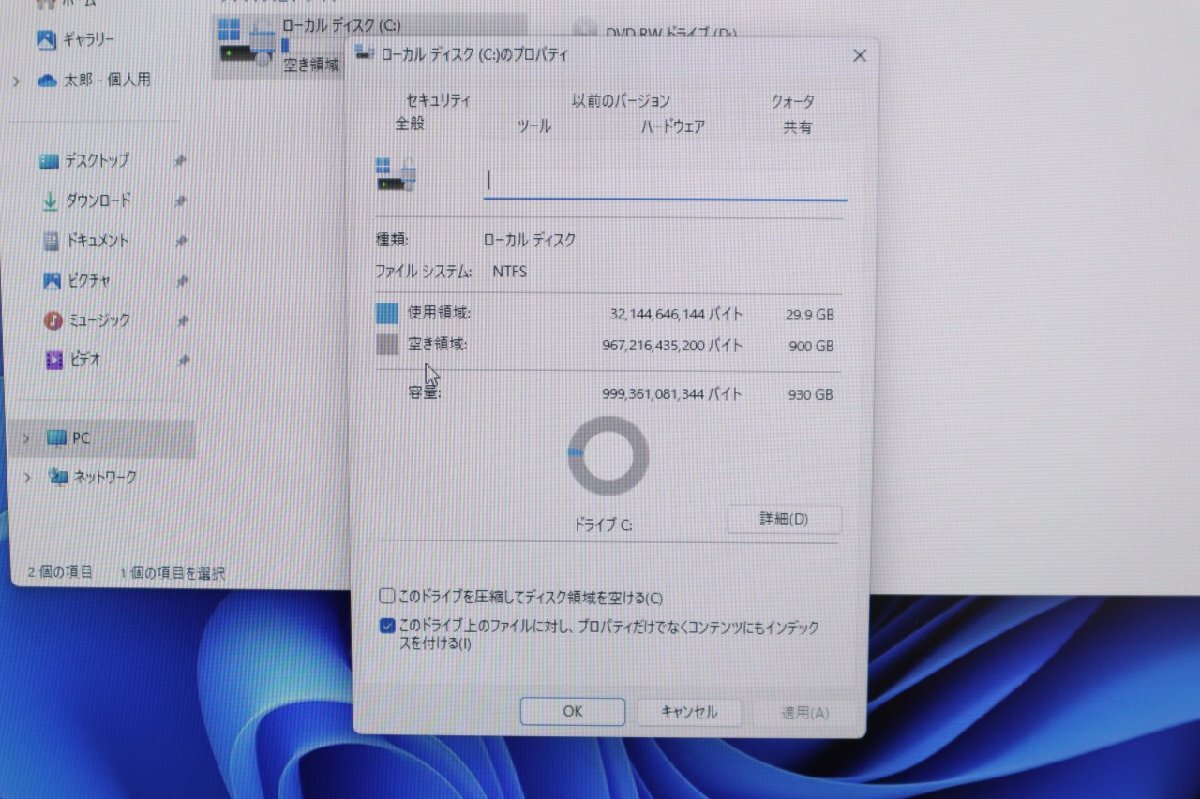Click the ギャラリー icon in sidebar
Viewport: 1200px width, 799px height.
pos(46,40)
